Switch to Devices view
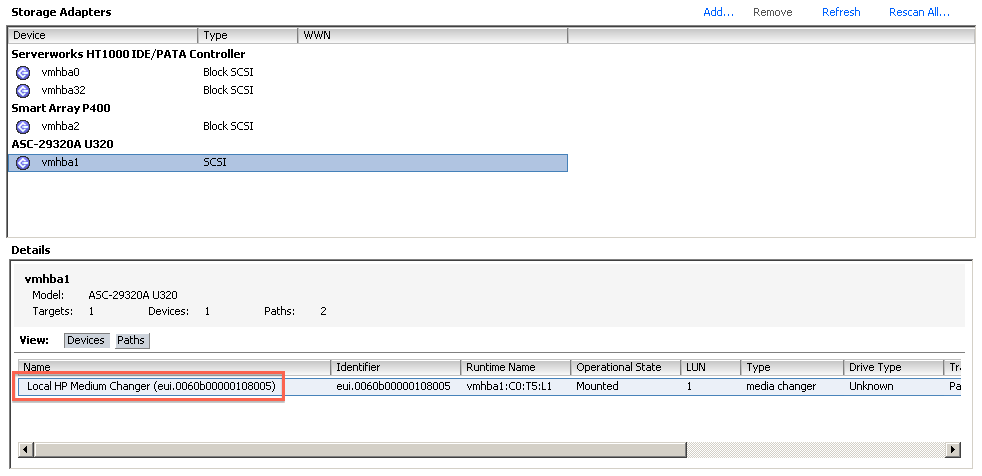This screenshot has width=982, height=476. click(86, 341)
